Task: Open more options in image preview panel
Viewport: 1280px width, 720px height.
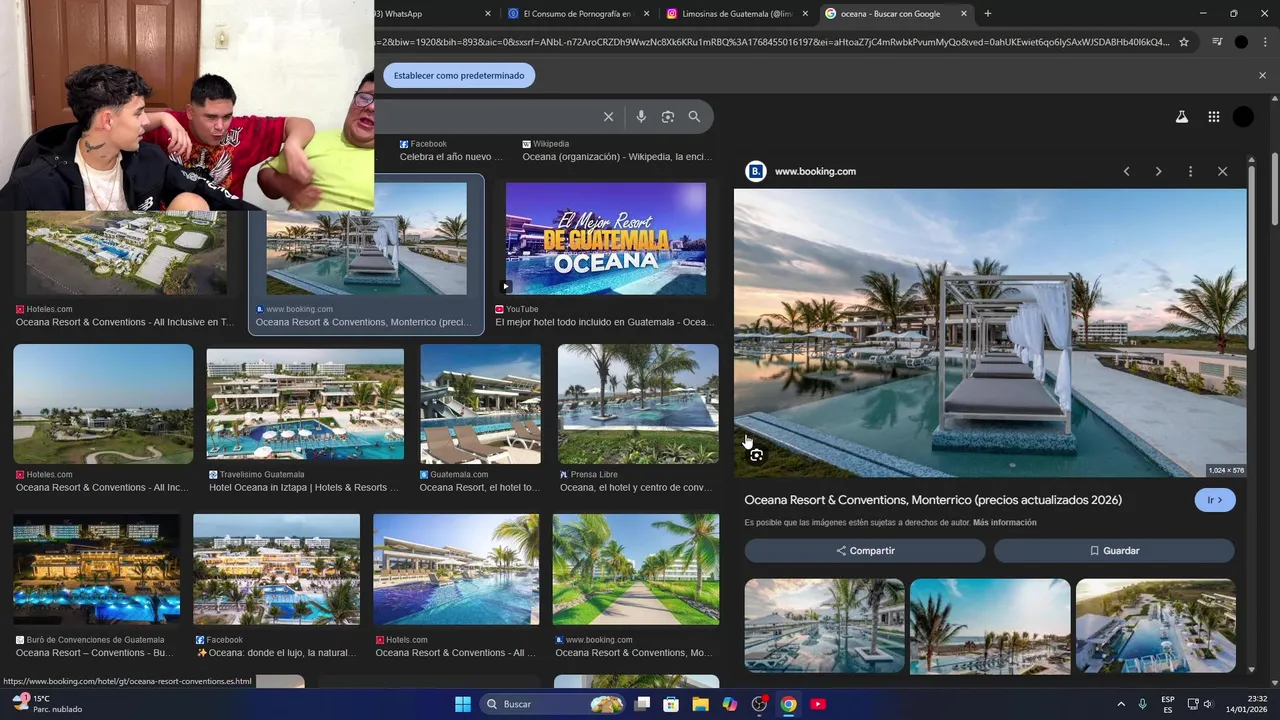Action: [x=1190, y=171]
